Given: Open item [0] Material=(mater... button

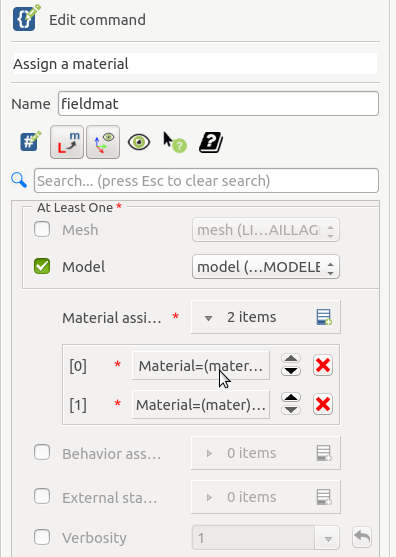Looking at the screenshot, I should click(x=201, y=366).
